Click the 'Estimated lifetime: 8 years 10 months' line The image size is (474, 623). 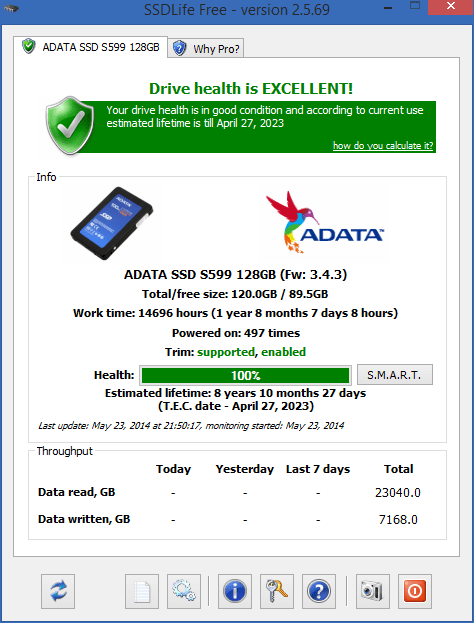[235, 393]
